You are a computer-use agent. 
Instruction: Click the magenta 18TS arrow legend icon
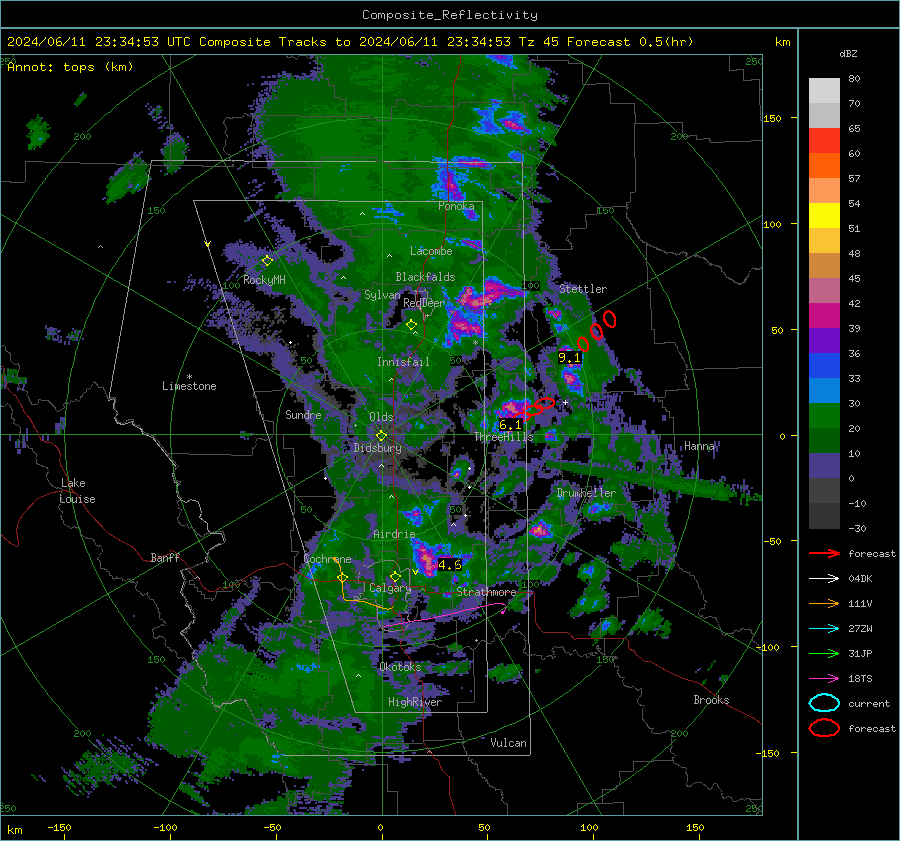(824, 679)
